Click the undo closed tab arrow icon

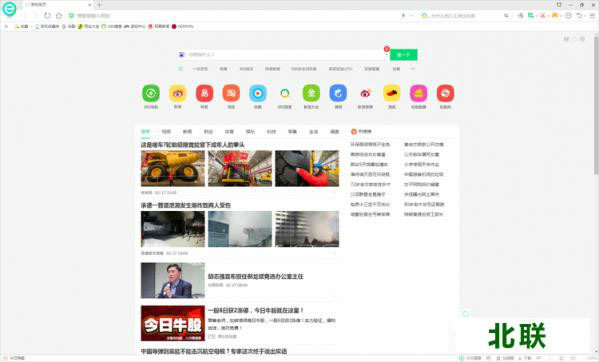[x=579, y=16]
